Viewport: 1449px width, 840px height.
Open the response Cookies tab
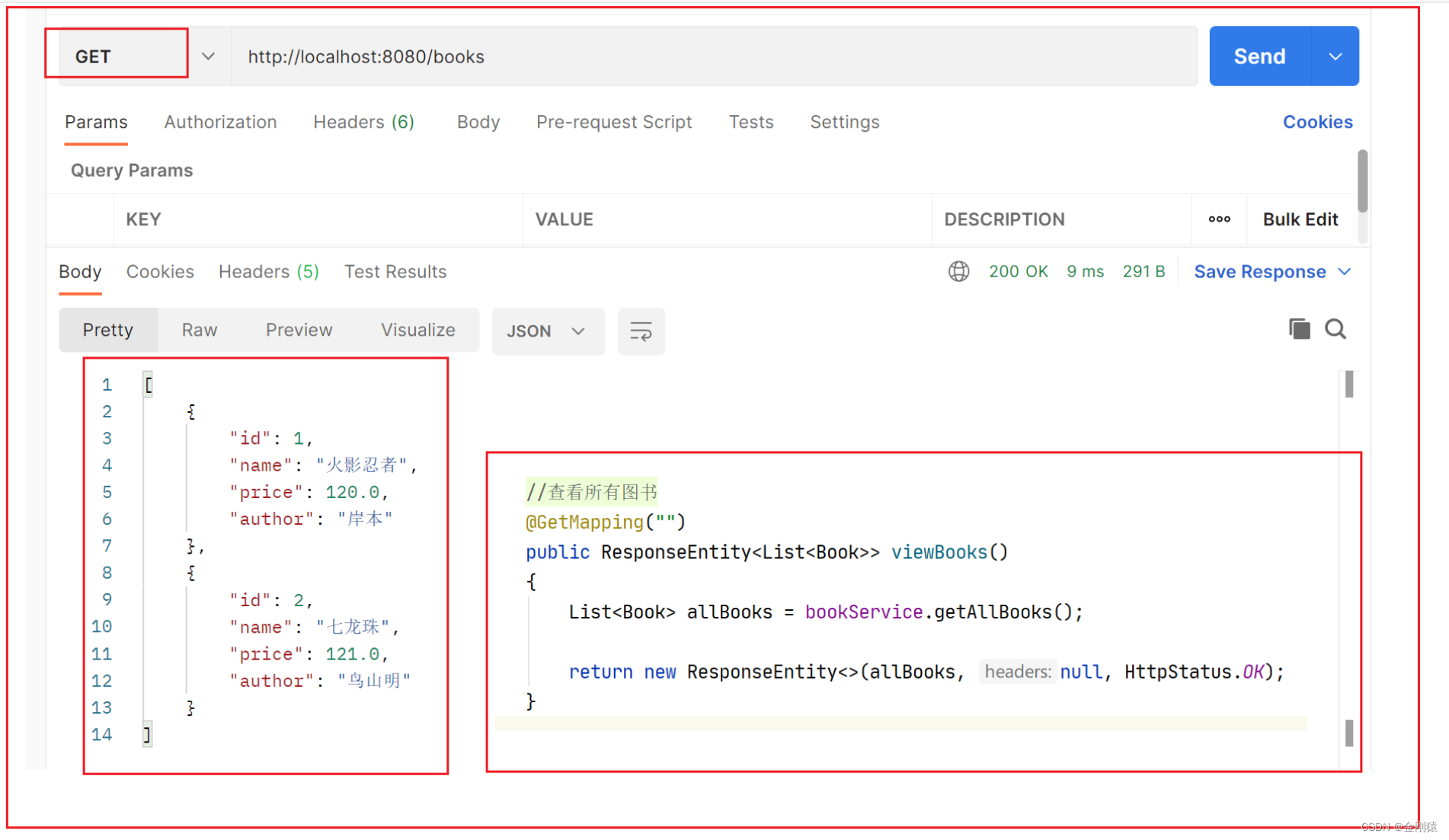160,272
